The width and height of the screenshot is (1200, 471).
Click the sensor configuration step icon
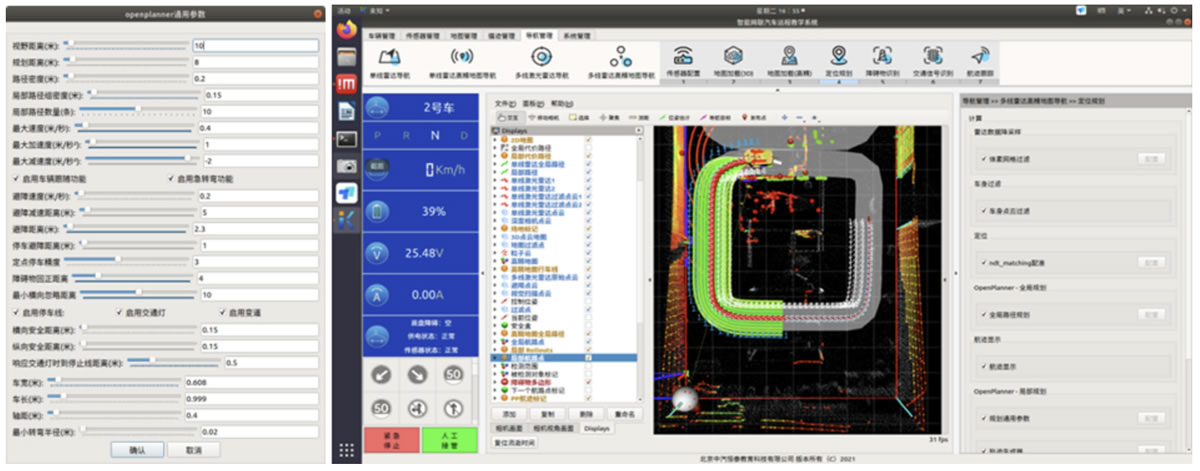click(683, 57)
